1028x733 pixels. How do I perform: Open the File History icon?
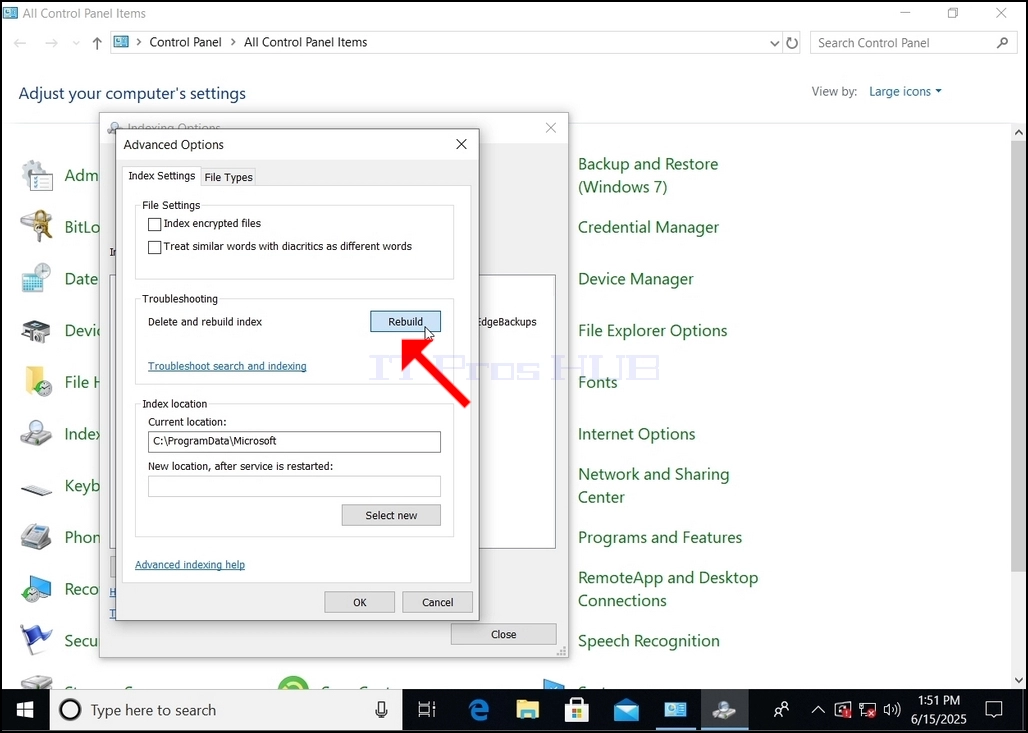pyautogui.click(x=37, y=382)
